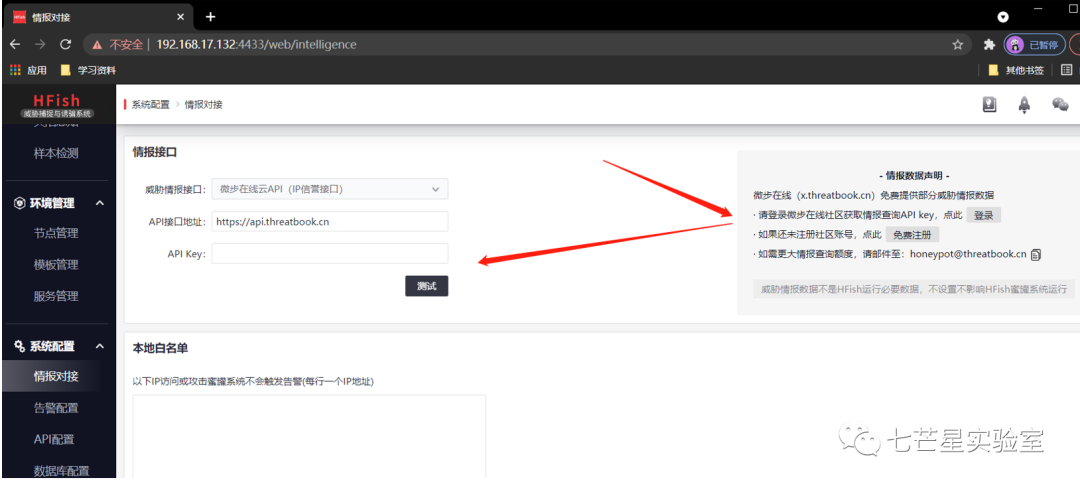Copy the honeypot email address

tap(1036, 255)
